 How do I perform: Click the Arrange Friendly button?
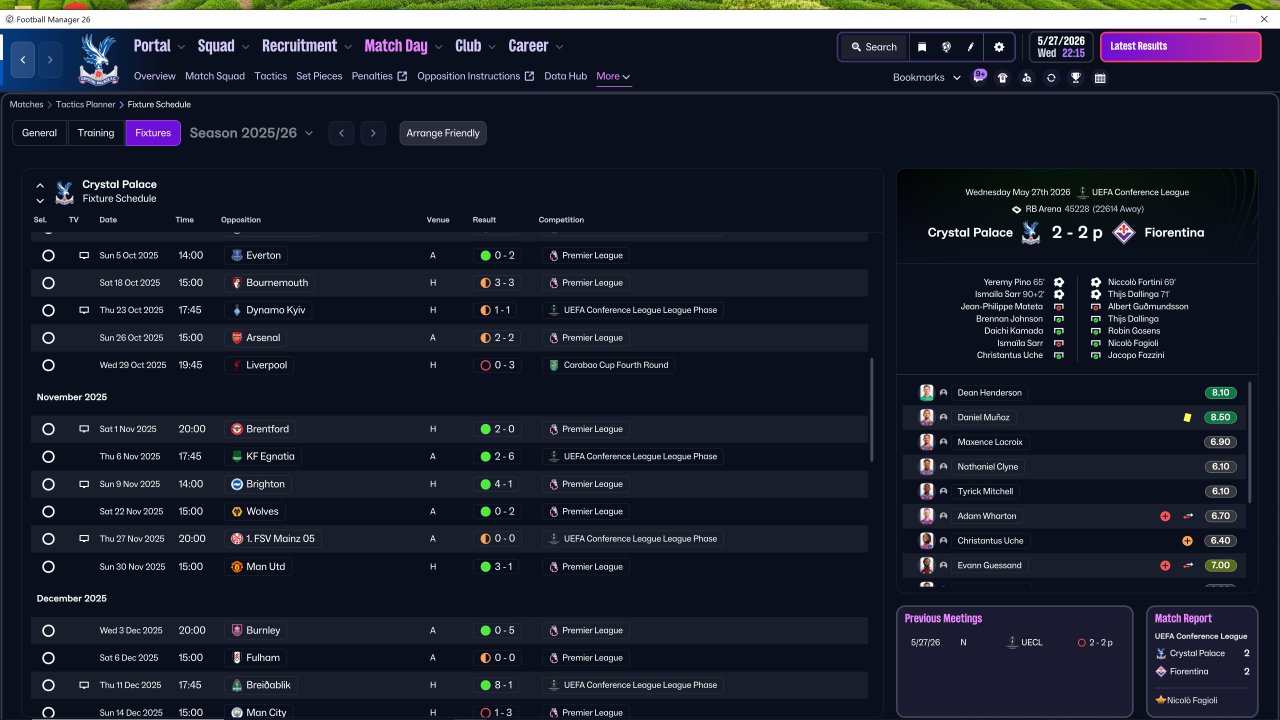(443, 133)
